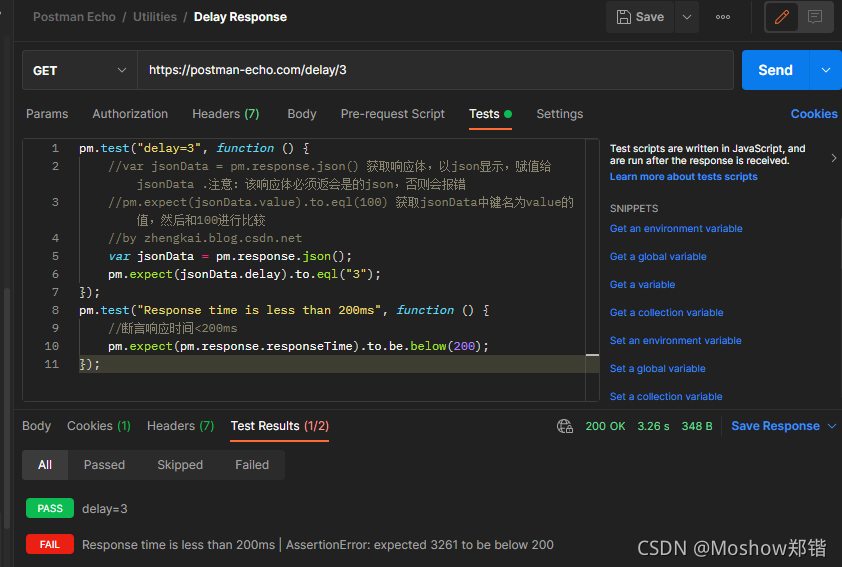The image size is (842, 567).
Task: Switch to the Params tab
Action: (47, 114)
